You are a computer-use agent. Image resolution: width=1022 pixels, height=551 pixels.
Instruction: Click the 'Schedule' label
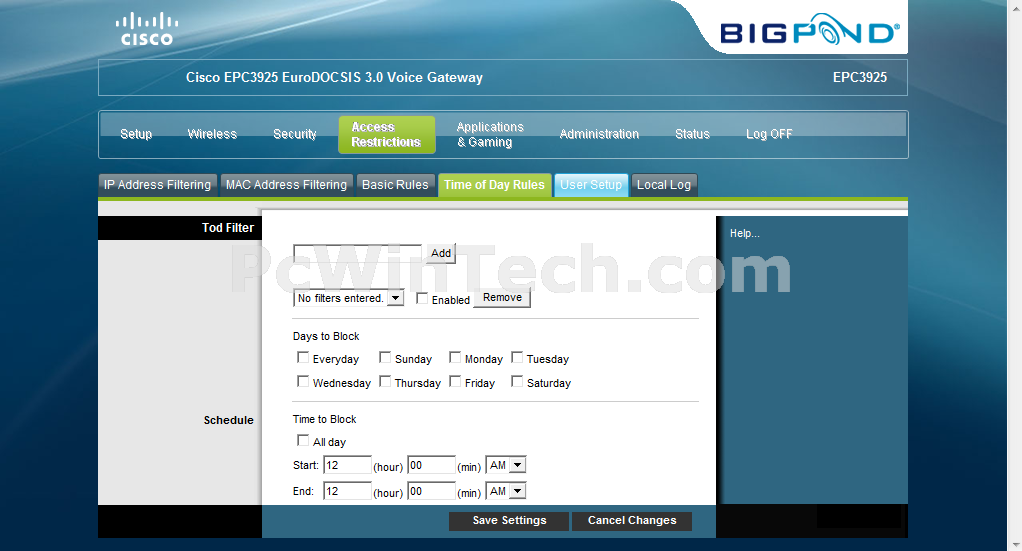tap(228, 421)
